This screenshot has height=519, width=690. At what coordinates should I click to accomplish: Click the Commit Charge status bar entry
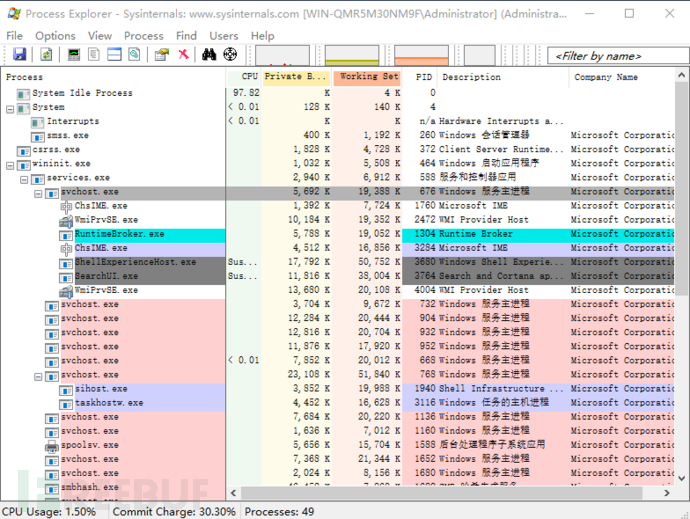point(174,512)
